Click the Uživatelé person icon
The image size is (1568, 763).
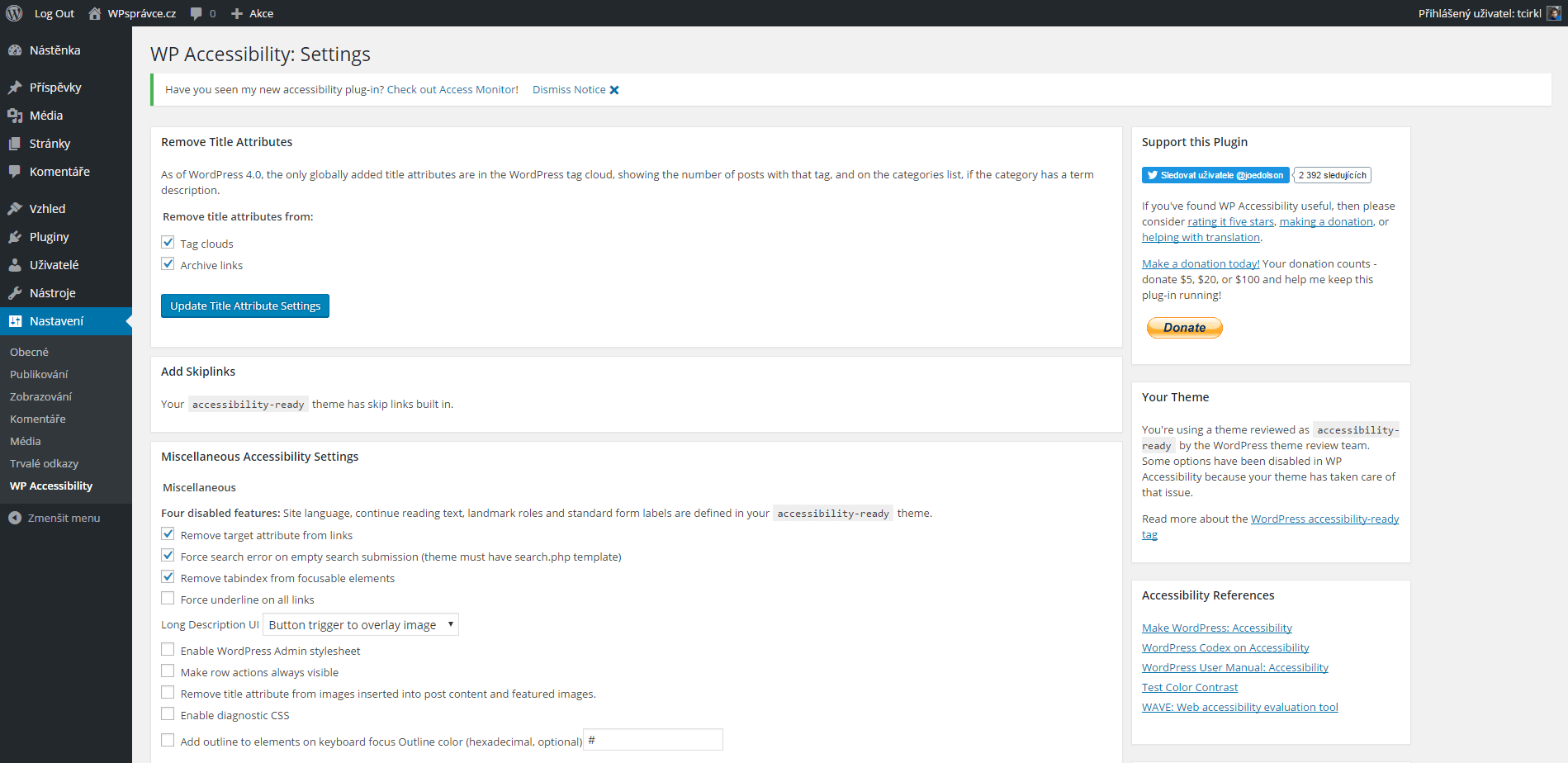point(15,265)
